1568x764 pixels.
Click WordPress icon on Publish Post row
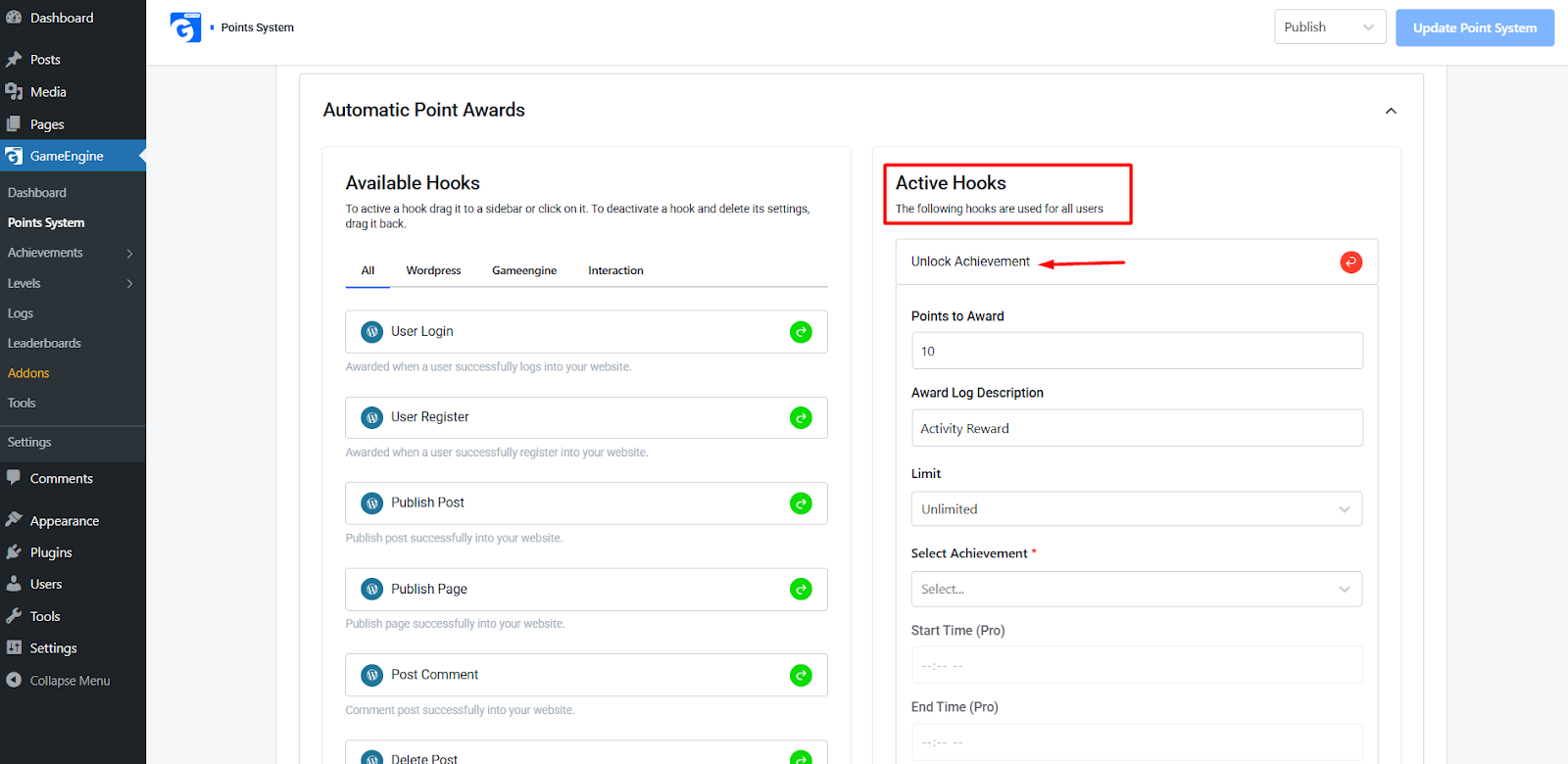click(372, 503)
